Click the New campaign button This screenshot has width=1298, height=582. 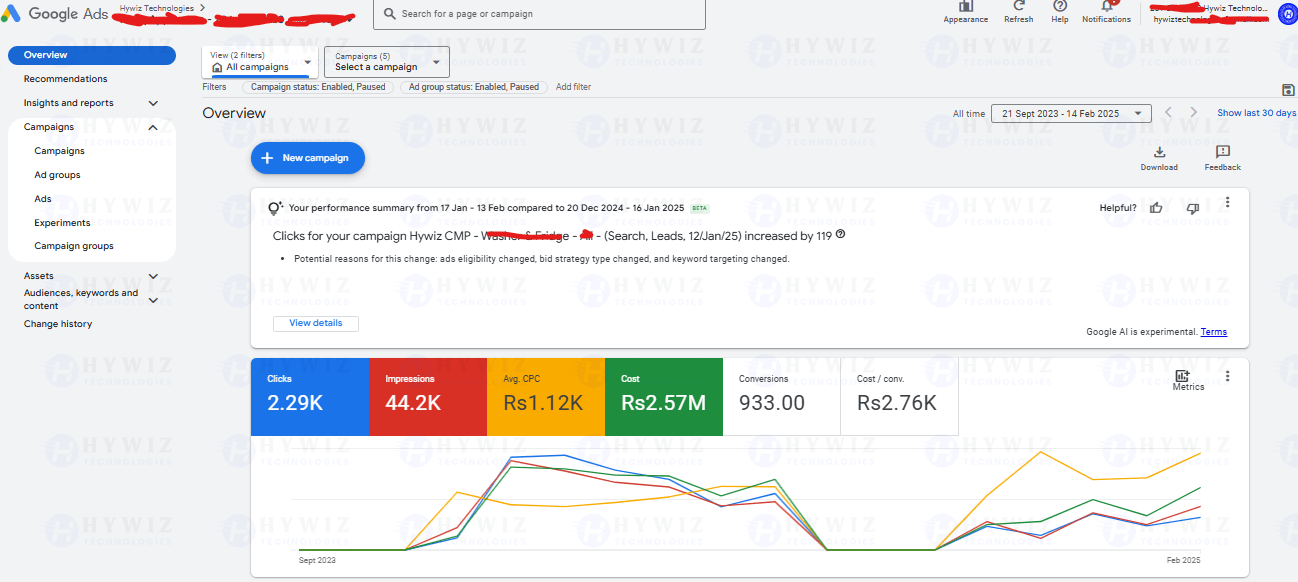(x=308, y=158)
